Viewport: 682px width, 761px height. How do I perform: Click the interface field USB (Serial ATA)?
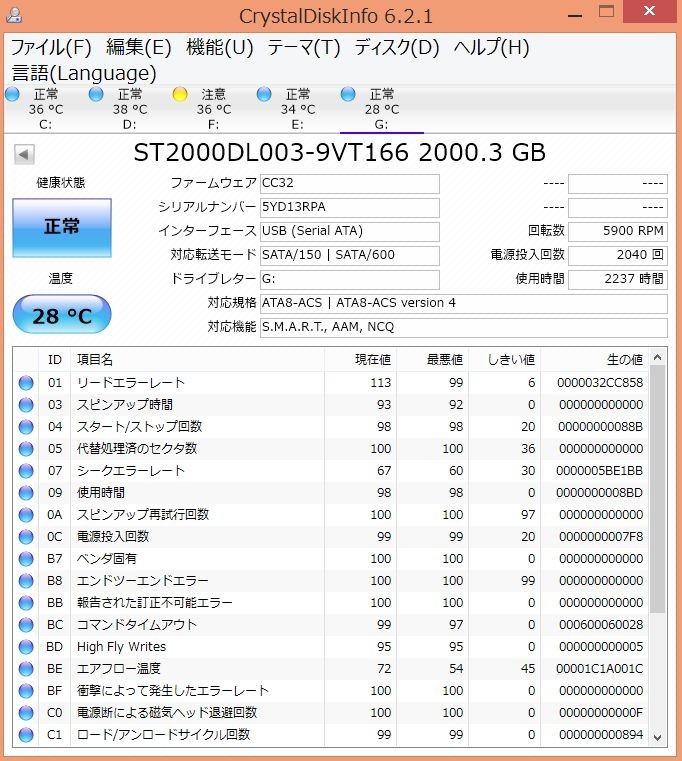click(x=350, y=231)
